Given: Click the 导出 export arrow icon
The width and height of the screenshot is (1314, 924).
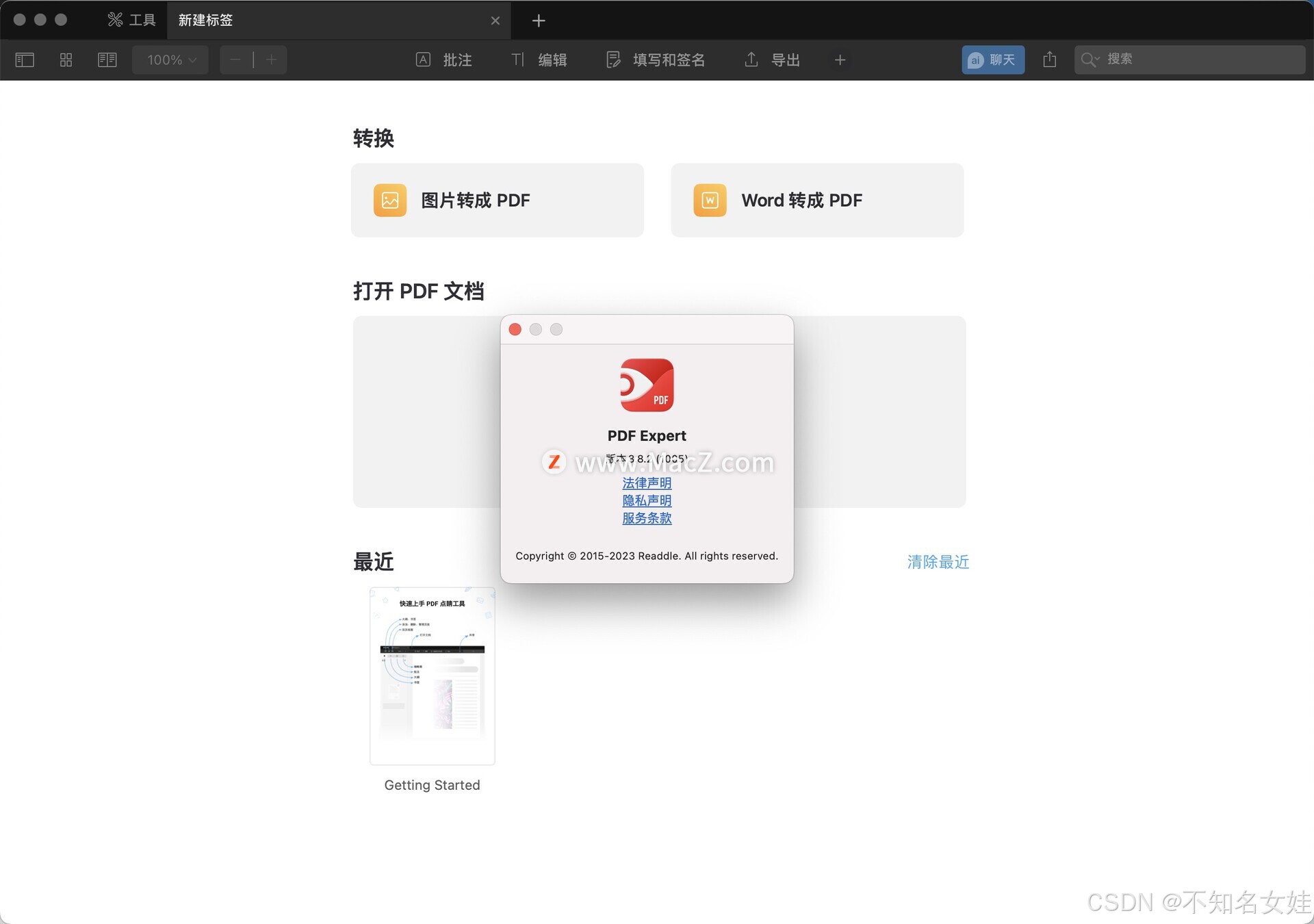Looking at the screenshot, I should click(x=751, y=60).
